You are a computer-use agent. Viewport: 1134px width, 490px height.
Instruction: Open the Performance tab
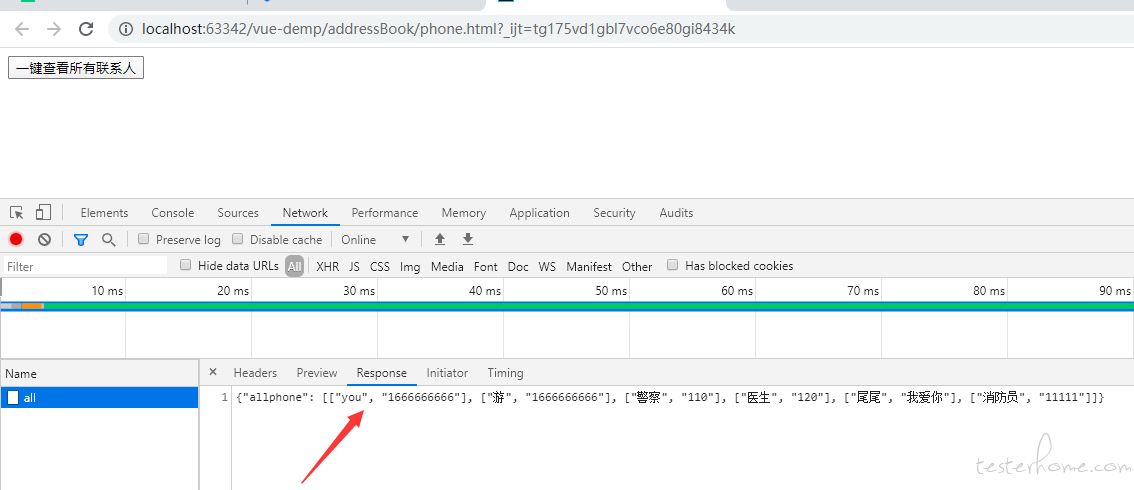coord(385,212)
